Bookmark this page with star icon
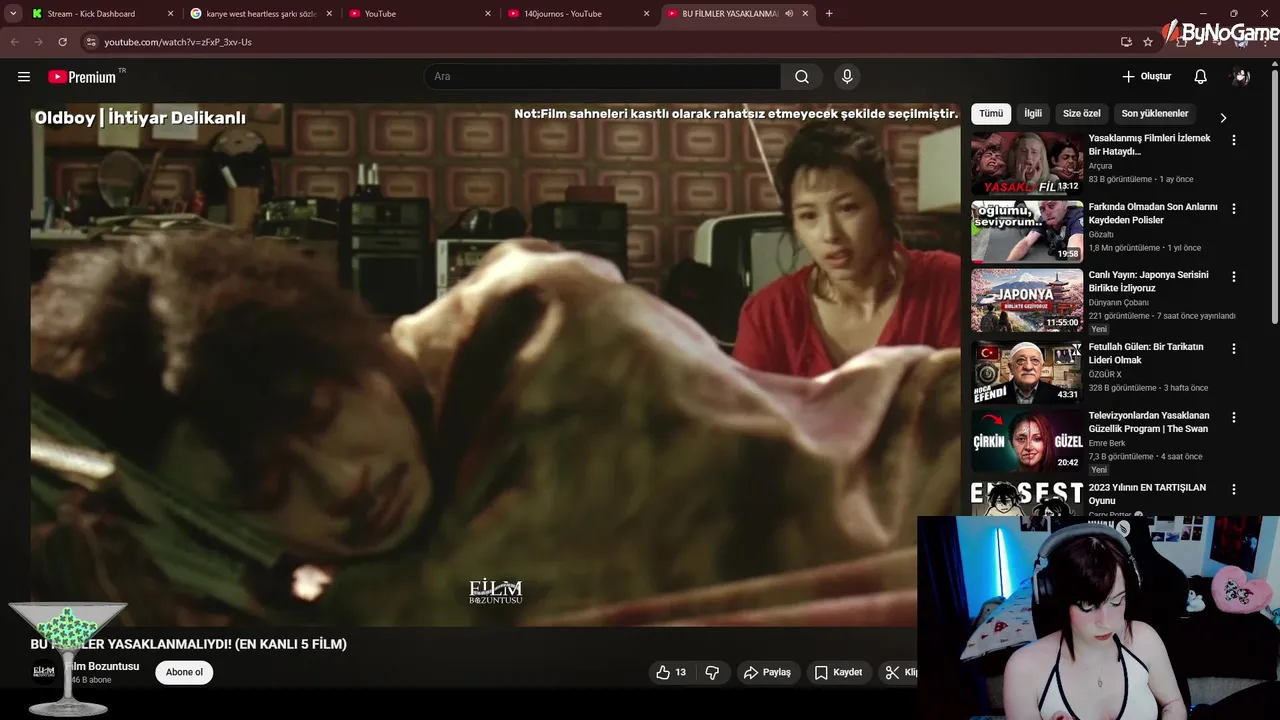The width and height of the screenshot is (1280, 720). [1148, 42]
